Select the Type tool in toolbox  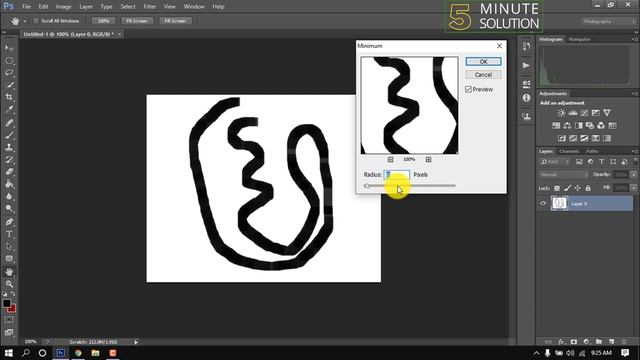(x=9, y=234)
